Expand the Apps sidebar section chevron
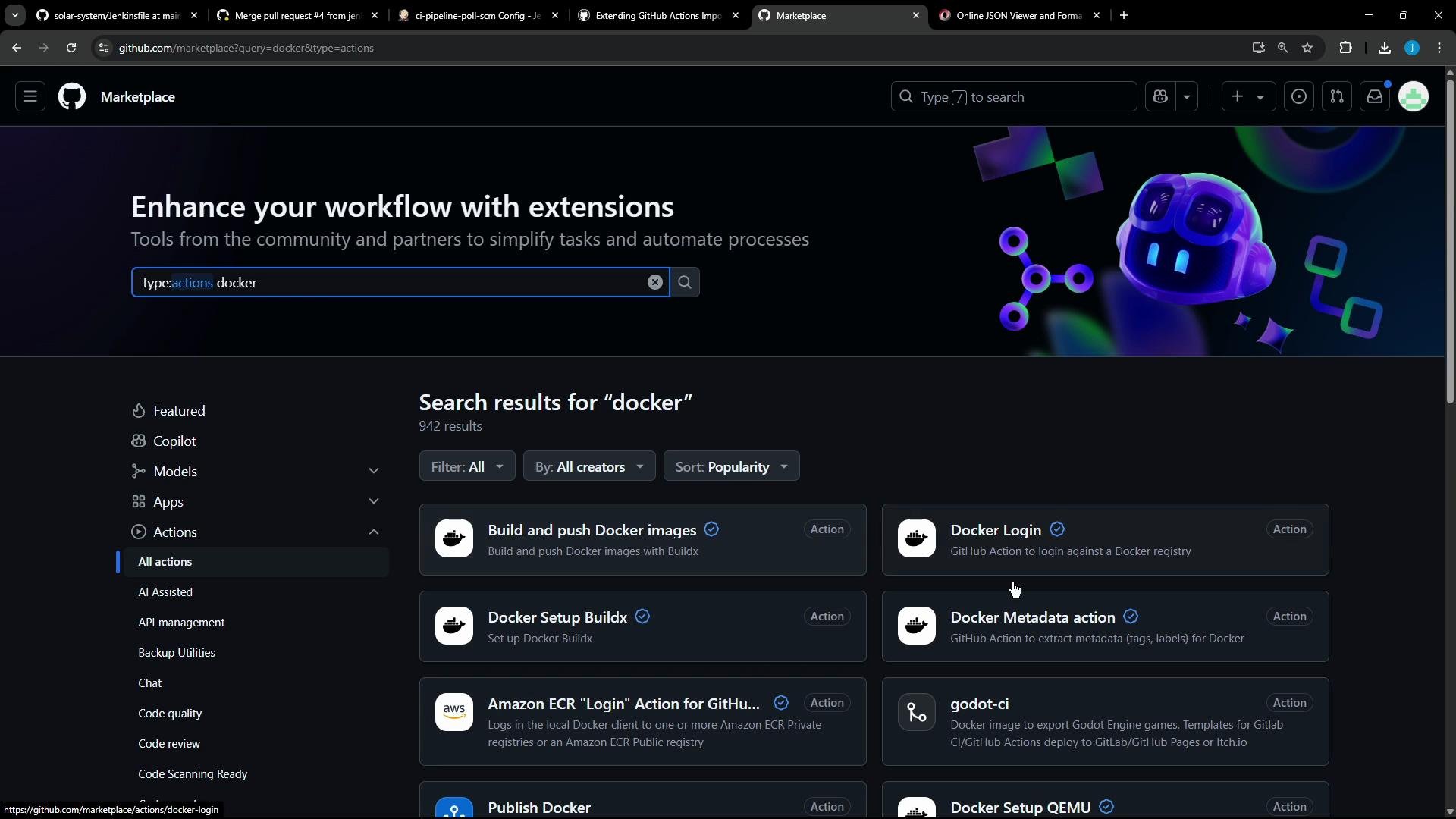Viewport: 1456px width, 819px height. (374, 502)
